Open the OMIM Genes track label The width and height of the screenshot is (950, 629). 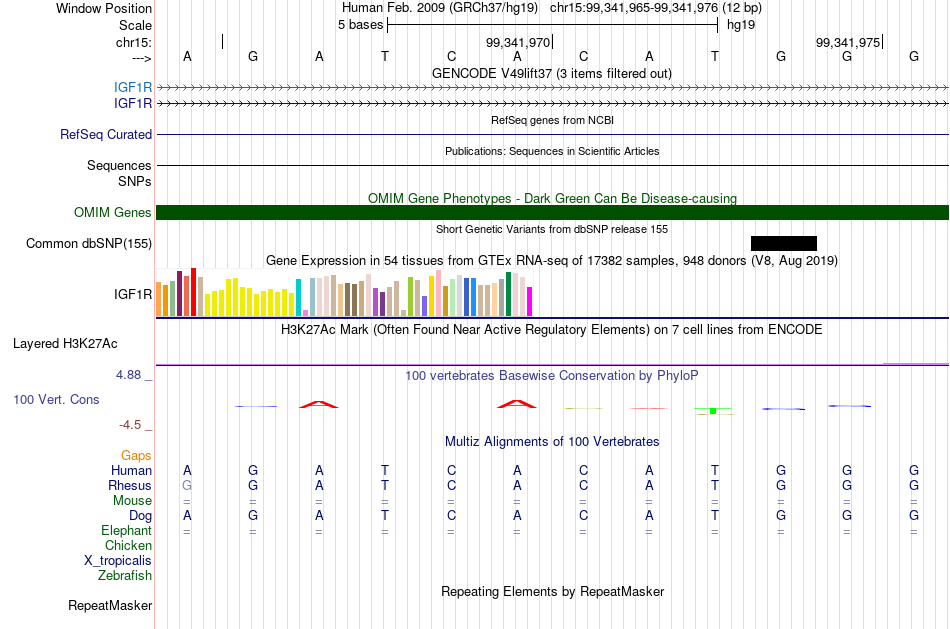pos(112,213)
